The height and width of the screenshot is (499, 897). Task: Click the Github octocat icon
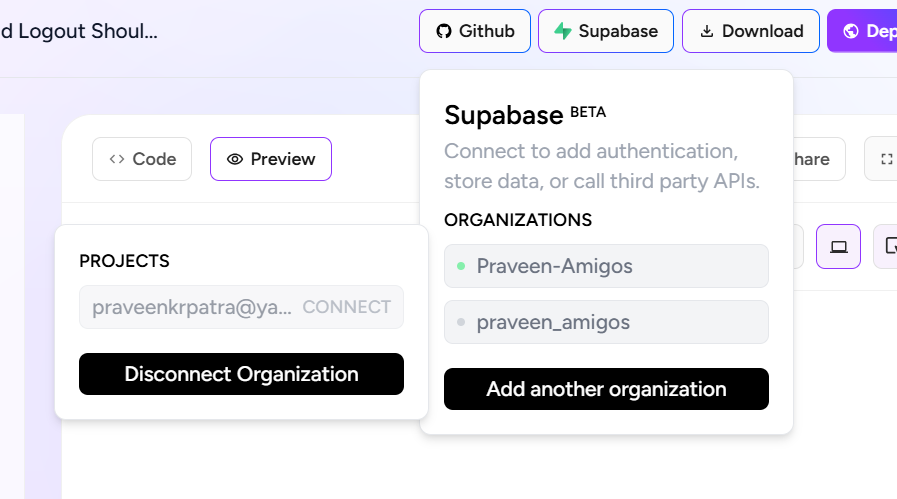tap(444, 31)
